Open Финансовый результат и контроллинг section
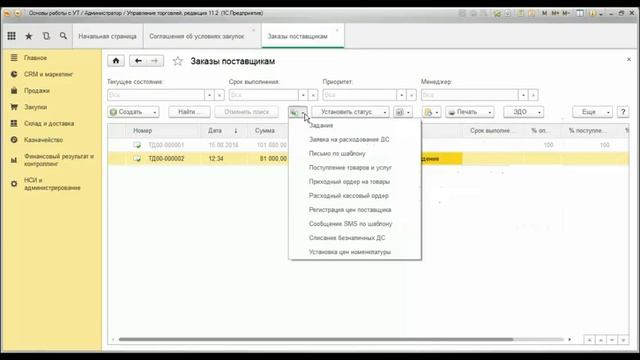 pos(58,160)
